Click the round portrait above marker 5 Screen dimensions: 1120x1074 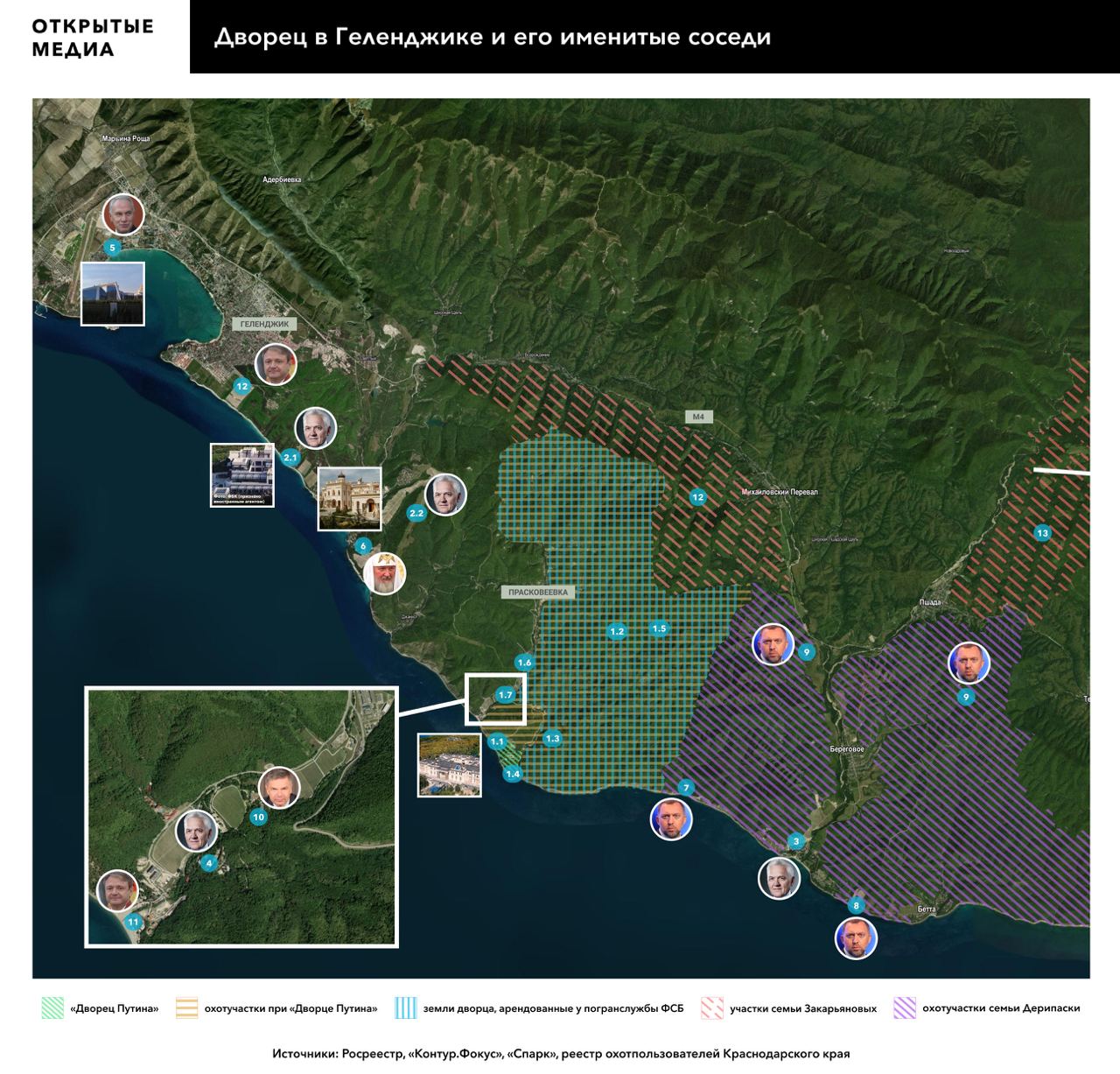point(123,215)
